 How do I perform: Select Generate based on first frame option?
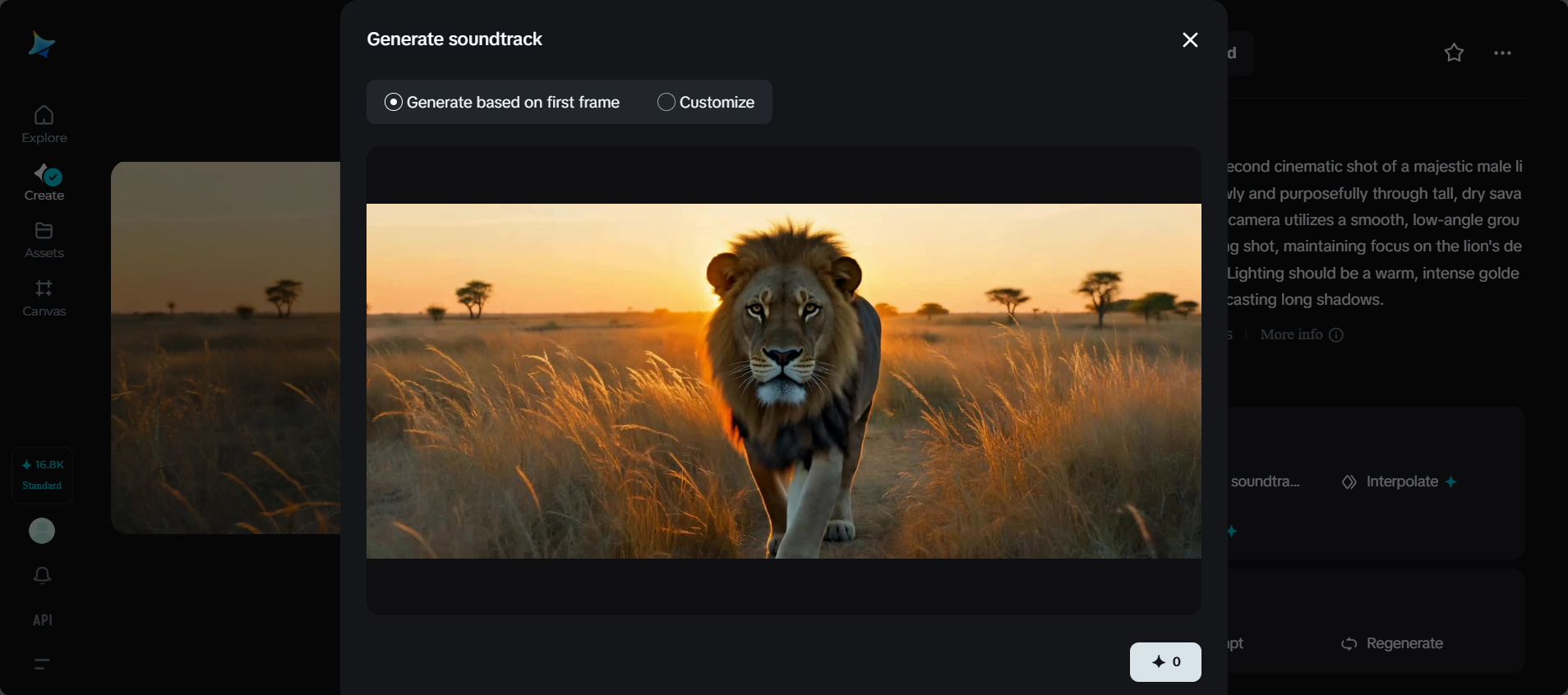[x=502, y=102]
